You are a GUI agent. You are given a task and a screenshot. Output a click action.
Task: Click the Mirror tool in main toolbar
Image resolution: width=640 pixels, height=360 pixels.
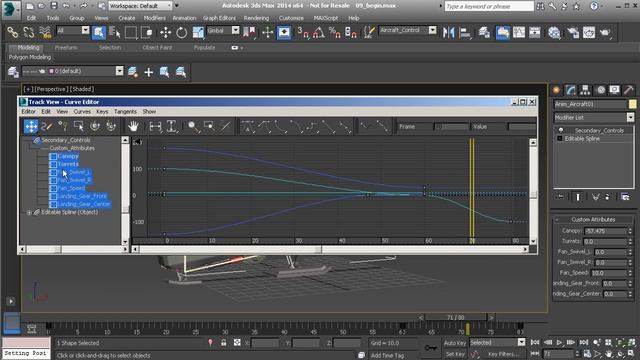point(449,32)
